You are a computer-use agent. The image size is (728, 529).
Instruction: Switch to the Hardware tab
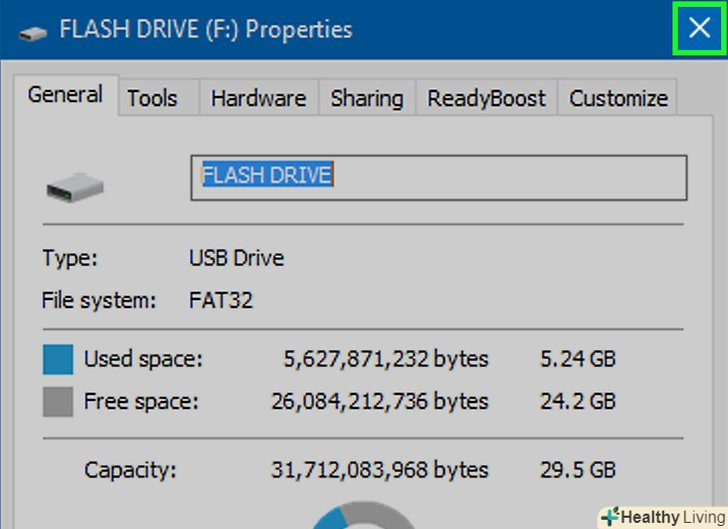click(x=258, y=98)
